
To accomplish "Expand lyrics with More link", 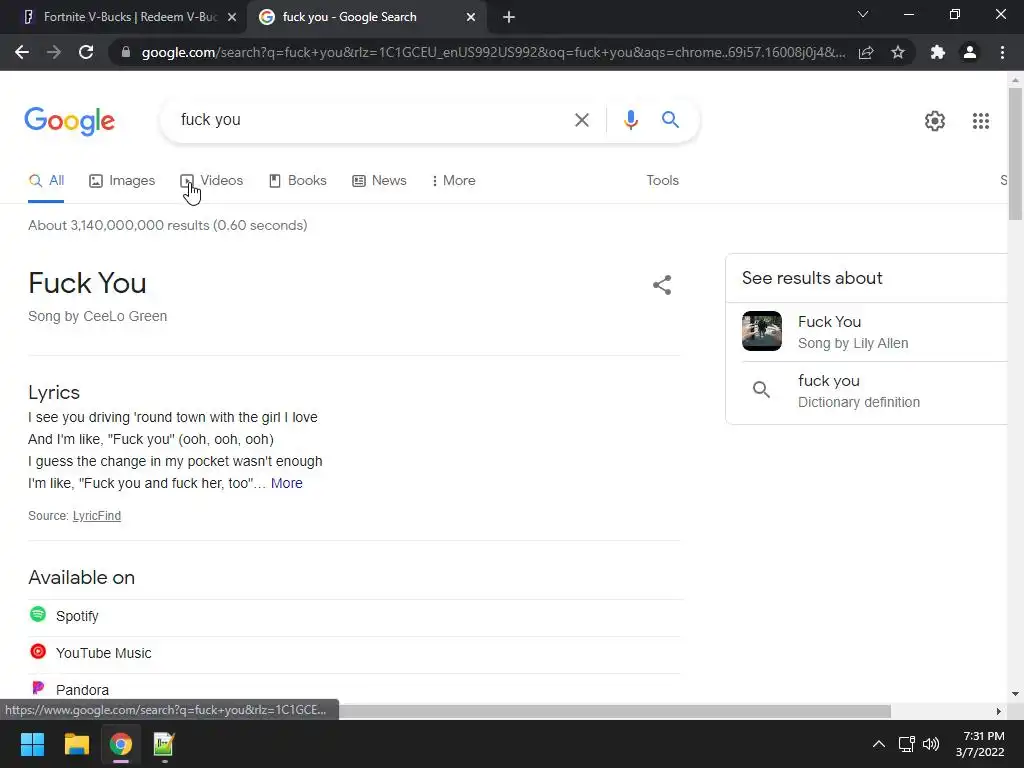I will [x=287, y=483].
